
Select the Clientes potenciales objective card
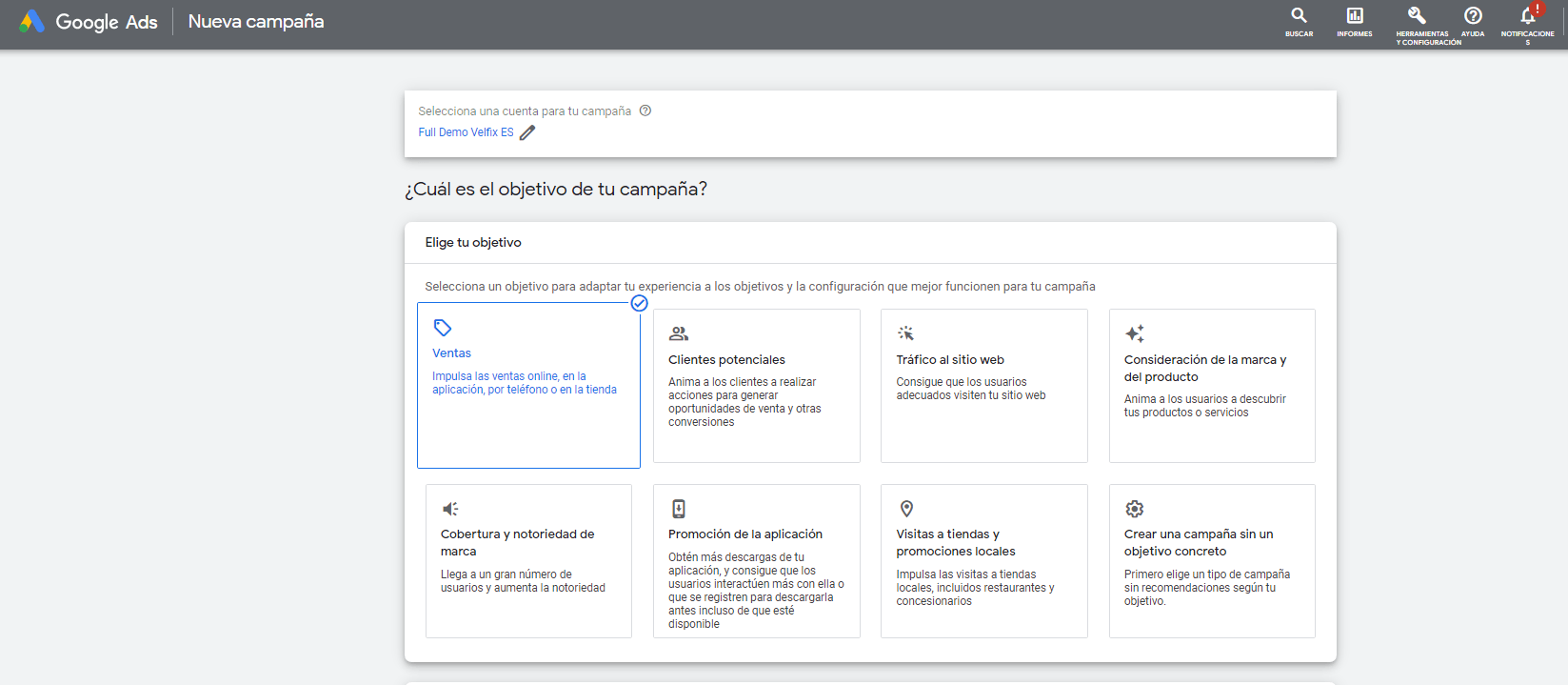(756, 386)
